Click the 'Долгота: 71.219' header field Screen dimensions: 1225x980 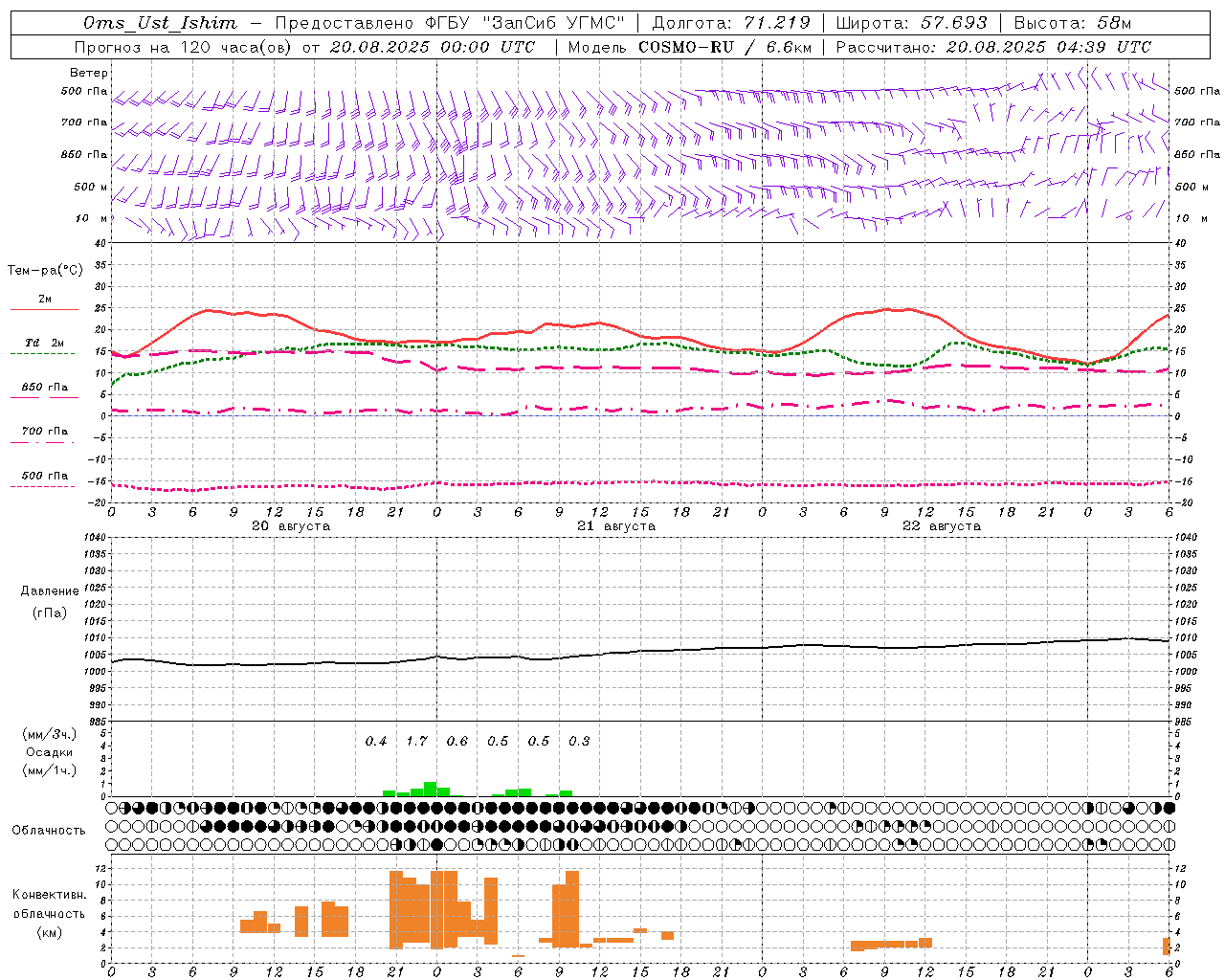(x=731, y=23)
